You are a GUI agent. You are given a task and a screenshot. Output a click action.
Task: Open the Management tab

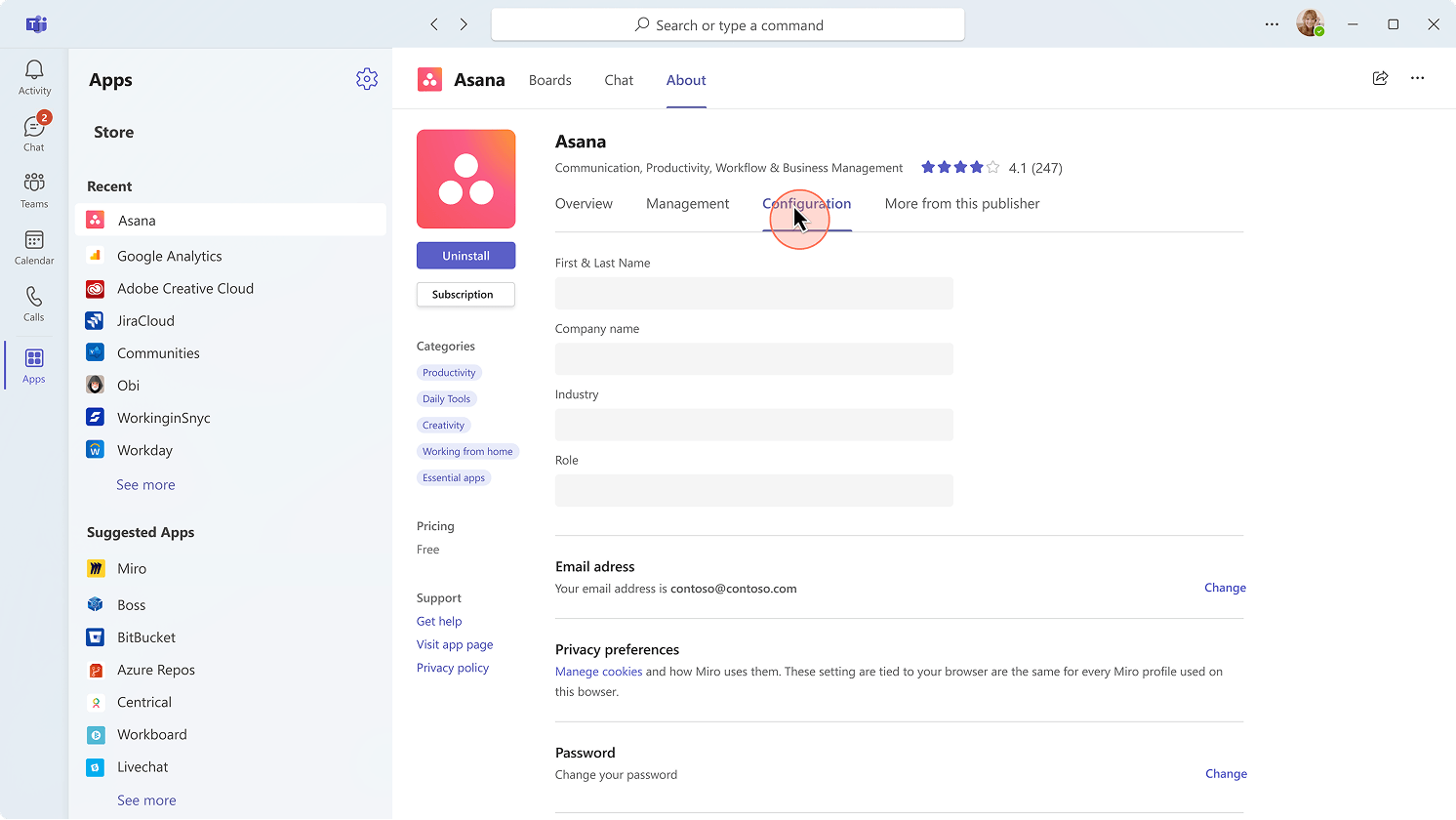click(x=687, y=204)
